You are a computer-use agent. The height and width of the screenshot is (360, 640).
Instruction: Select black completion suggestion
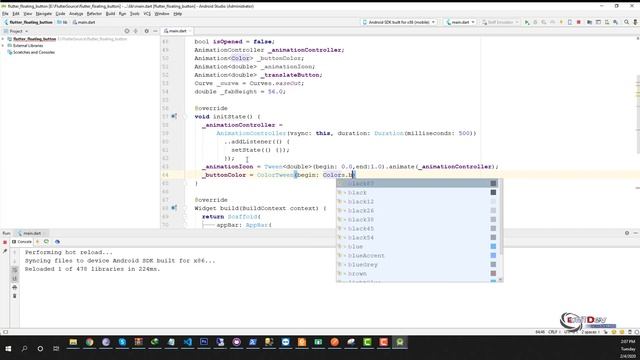click(416, 193)
